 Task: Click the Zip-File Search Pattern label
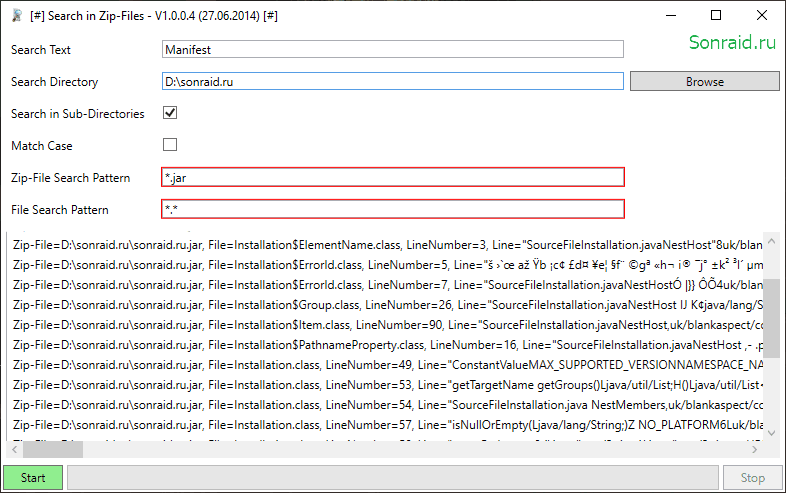[x=70, y=178]
